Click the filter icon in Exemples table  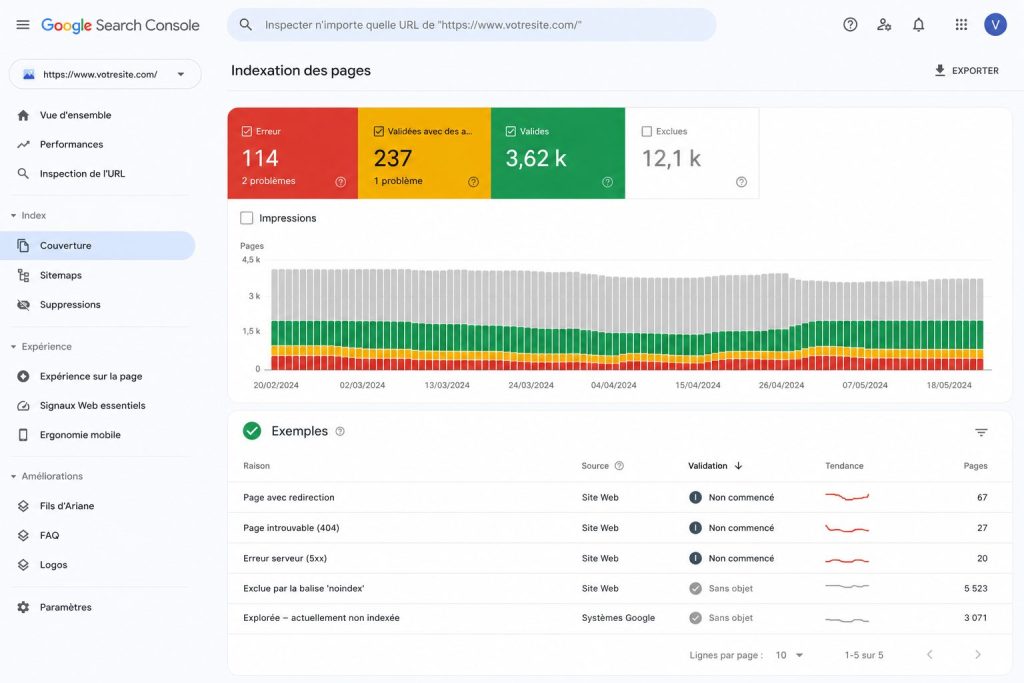click(981, 432)
